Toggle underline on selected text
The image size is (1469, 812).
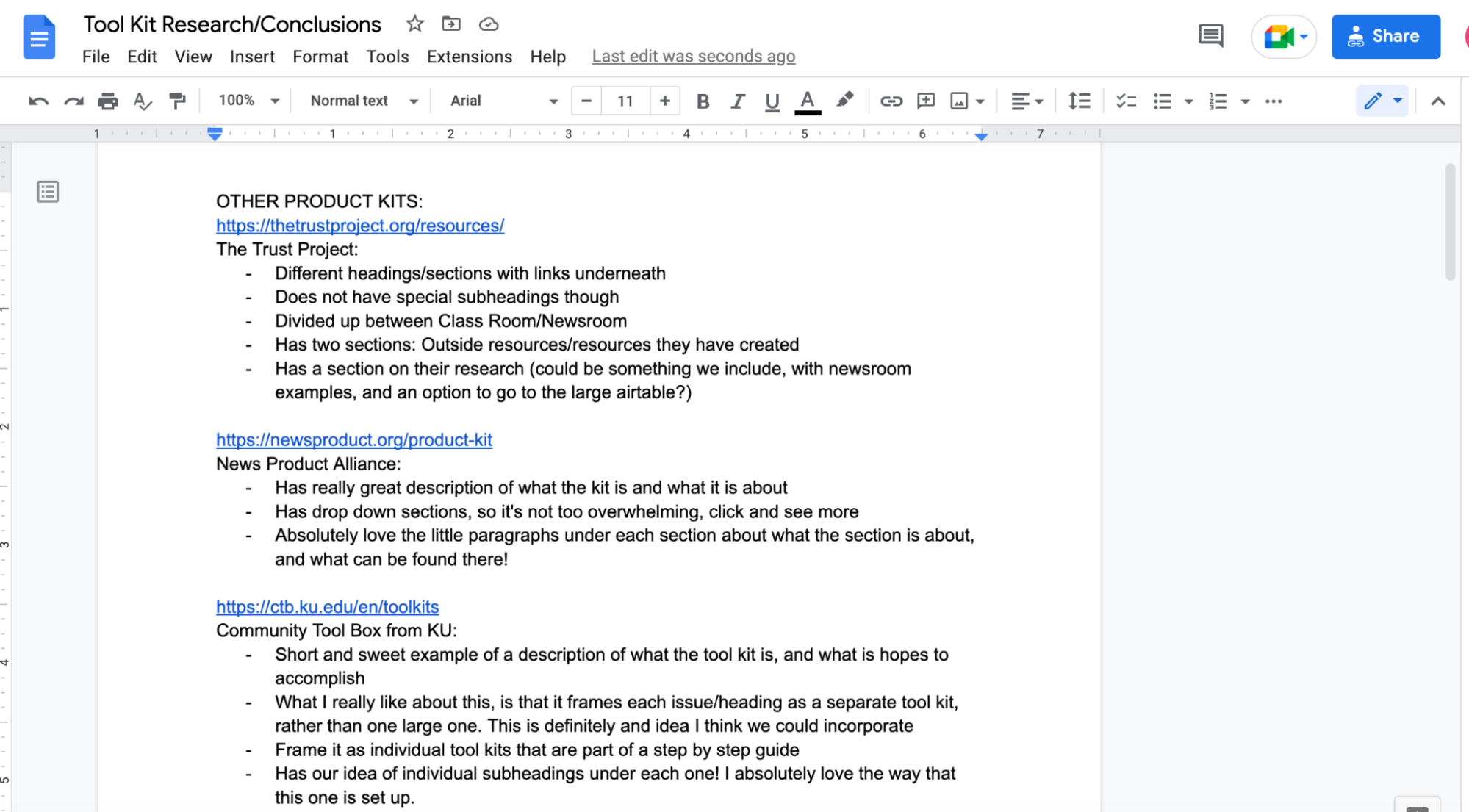pyautogui.click(x=772, y=101)
